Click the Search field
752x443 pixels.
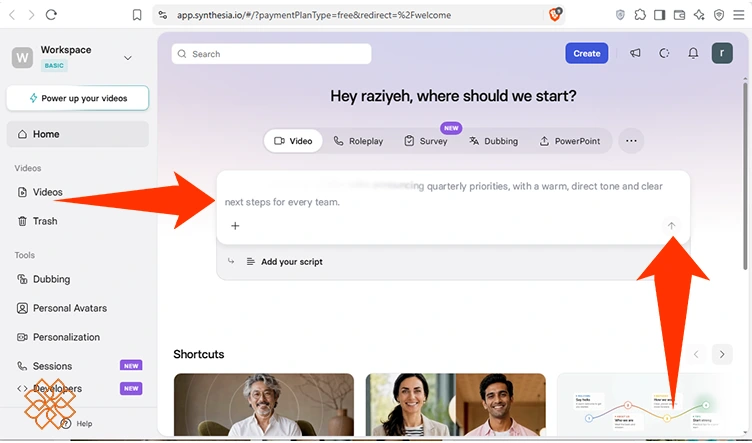click(271, 54)
